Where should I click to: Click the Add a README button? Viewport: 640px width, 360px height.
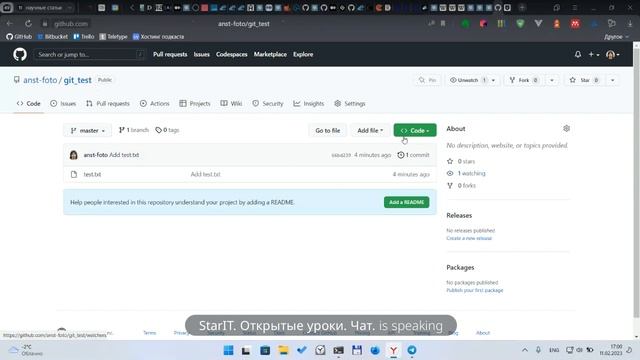pos(406,202)
